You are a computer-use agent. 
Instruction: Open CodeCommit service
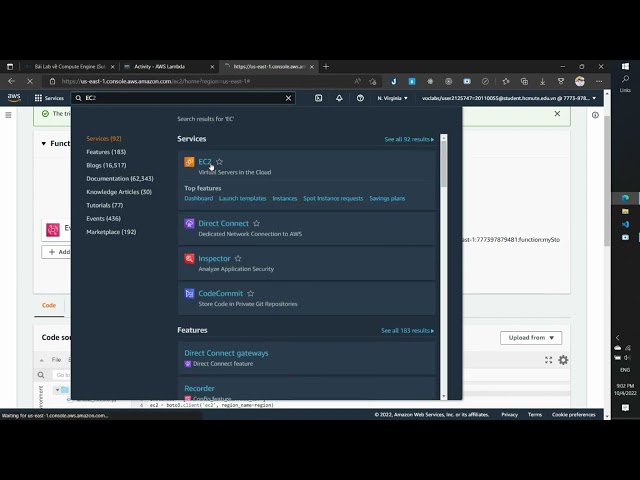[220, 293]
